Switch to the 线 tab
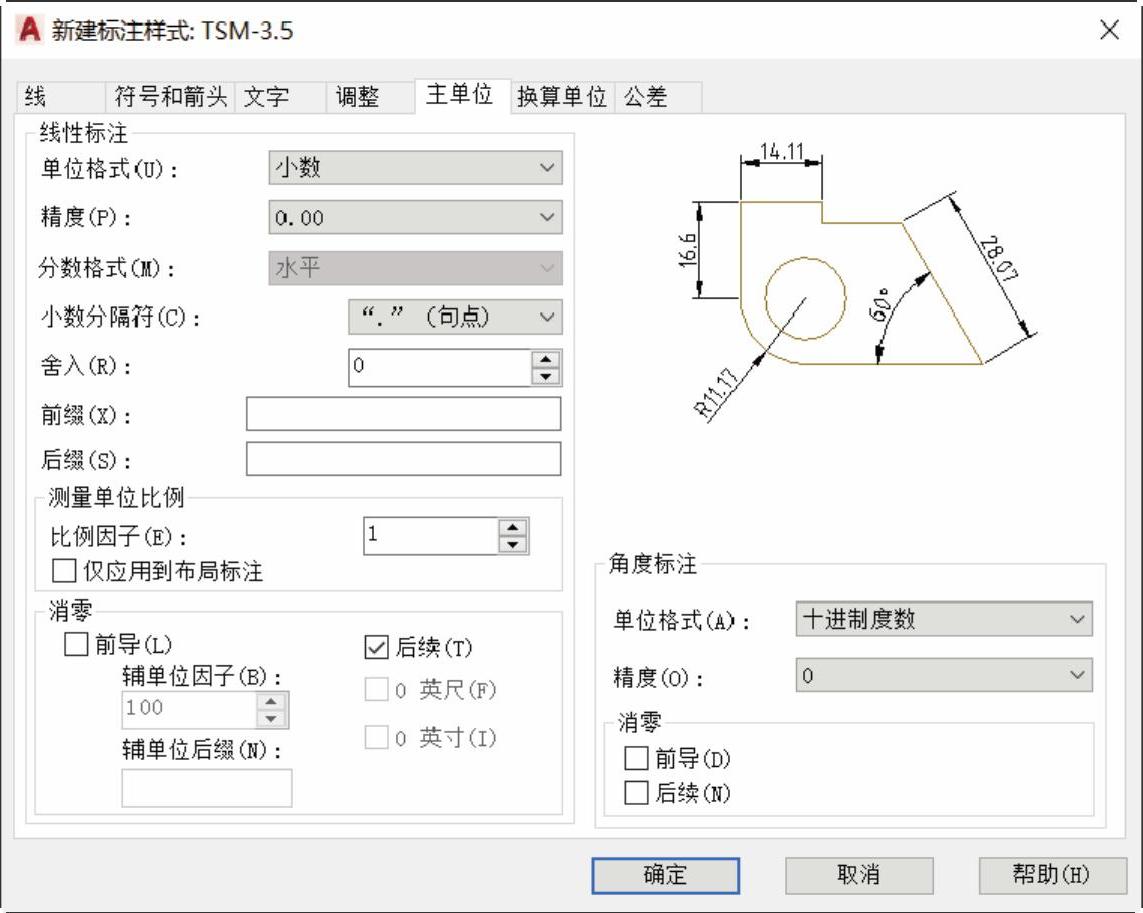This screenshot has width=1143, height=913. tap(61, 97)
